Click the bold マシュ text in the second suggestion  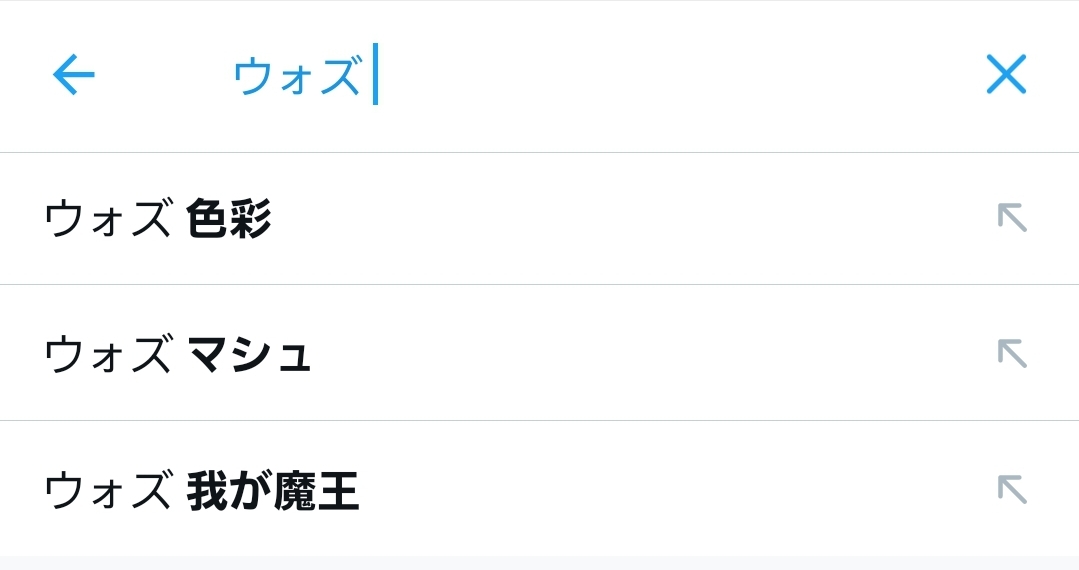(x=249, y=355)
